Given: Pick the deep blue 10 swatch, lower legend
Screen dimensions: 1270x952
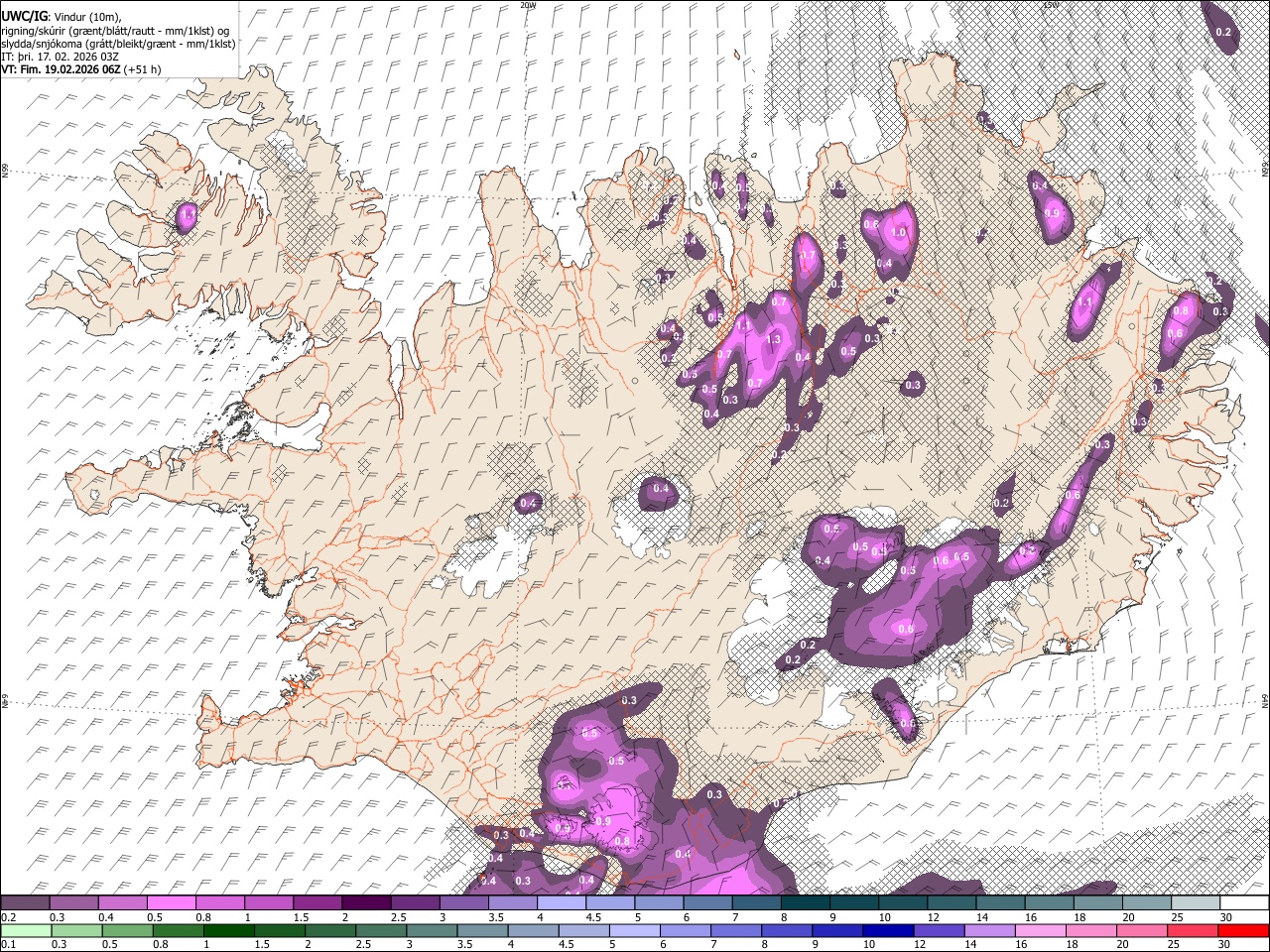Looking at the screenshot, I should 888,930.
